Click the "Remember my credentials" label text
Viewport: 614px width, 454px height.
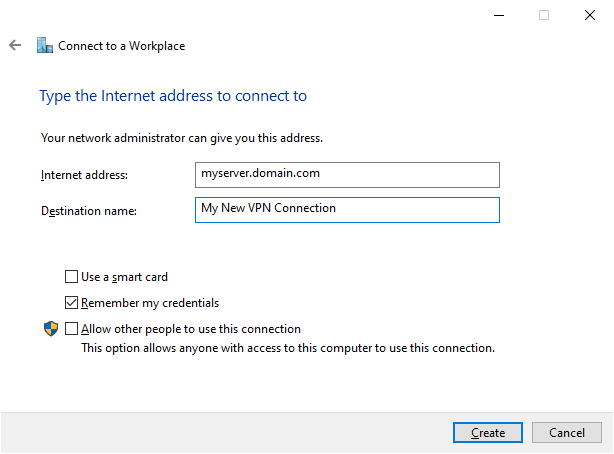pos(150,303)
